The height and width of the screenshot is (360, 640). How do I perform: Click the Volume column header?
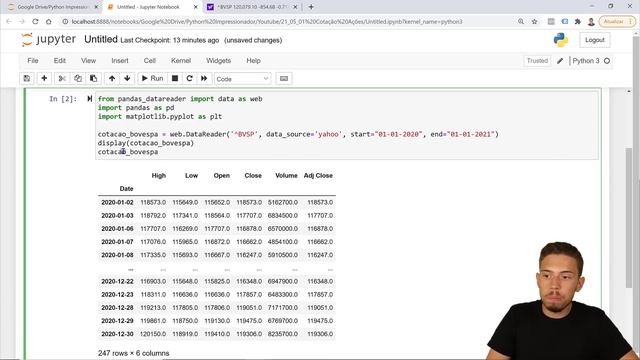coord(286,176)
